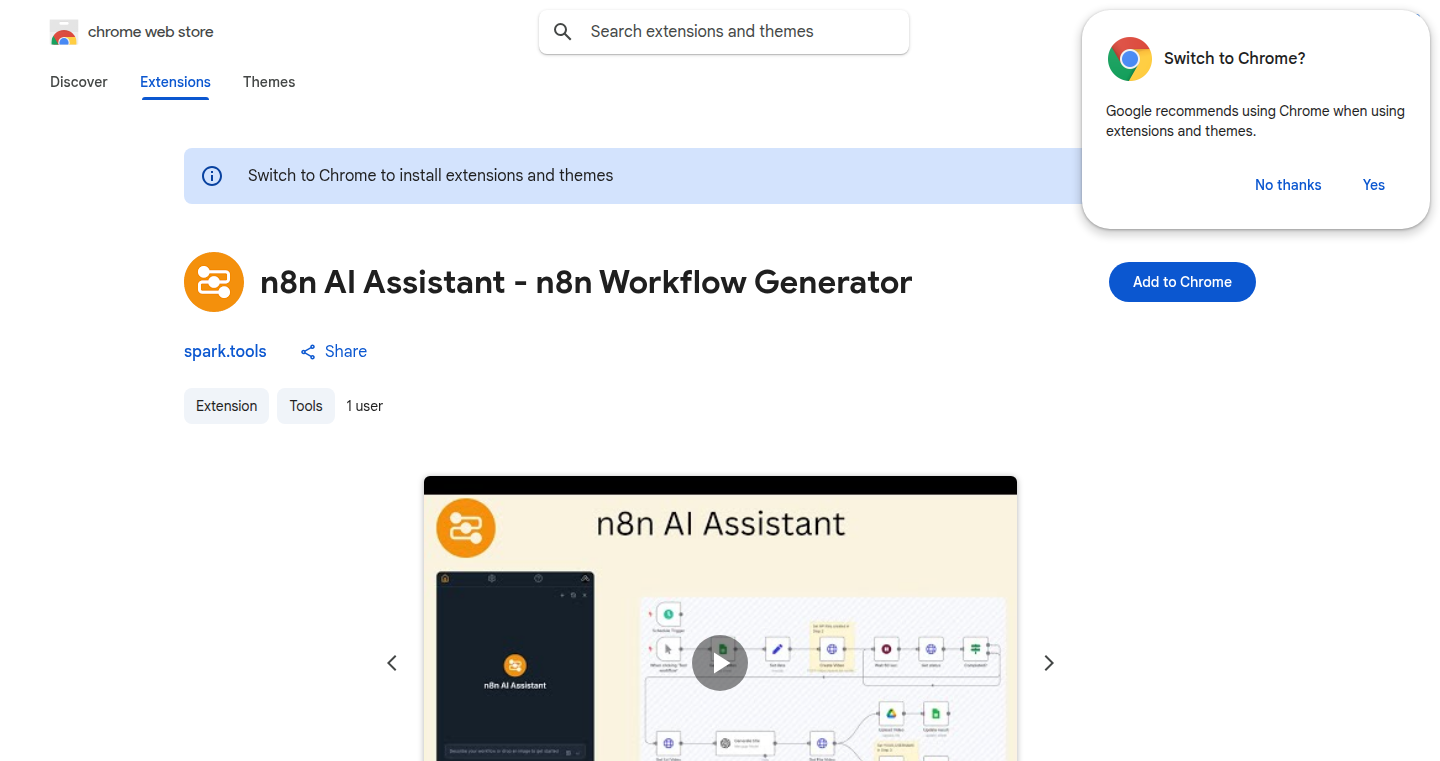The height and width of the screenshot is (761, 1440).
Task: Click the 'Switch to Chrome to install' banner text
Action: pyautogui.click(x=431, y=176)
